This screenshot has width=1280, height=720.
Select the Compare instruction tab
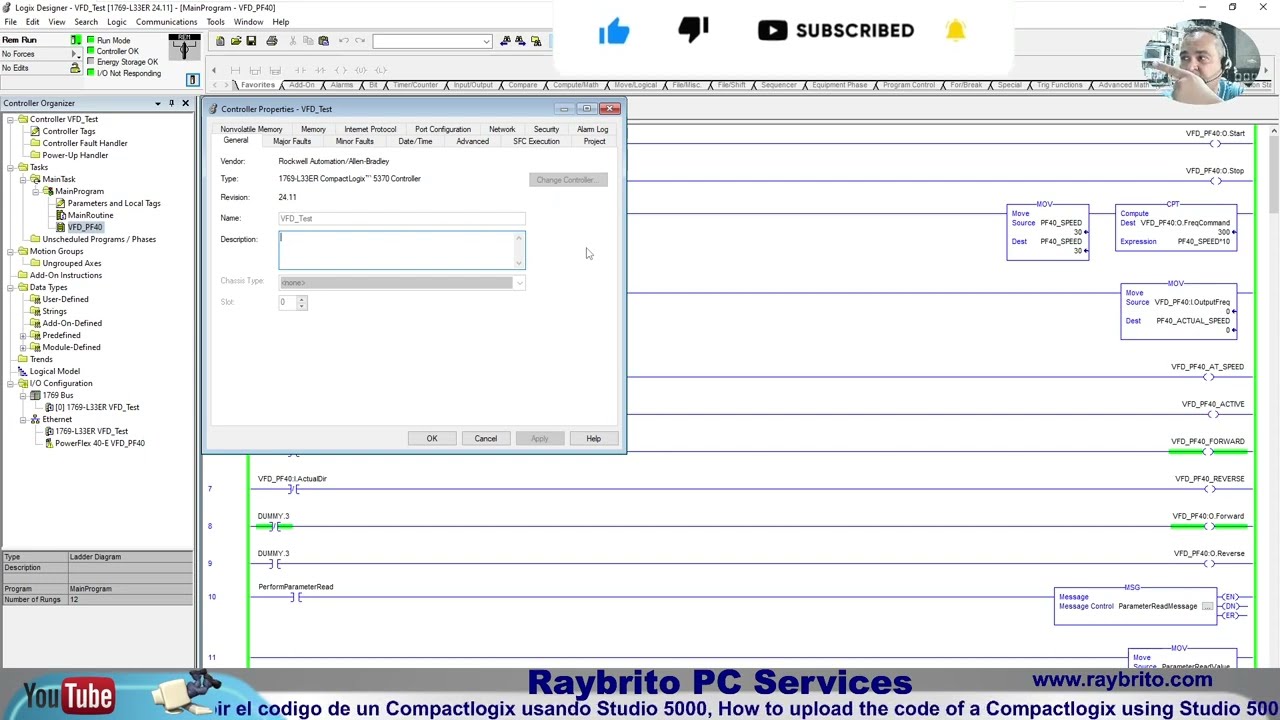[522, 85]
